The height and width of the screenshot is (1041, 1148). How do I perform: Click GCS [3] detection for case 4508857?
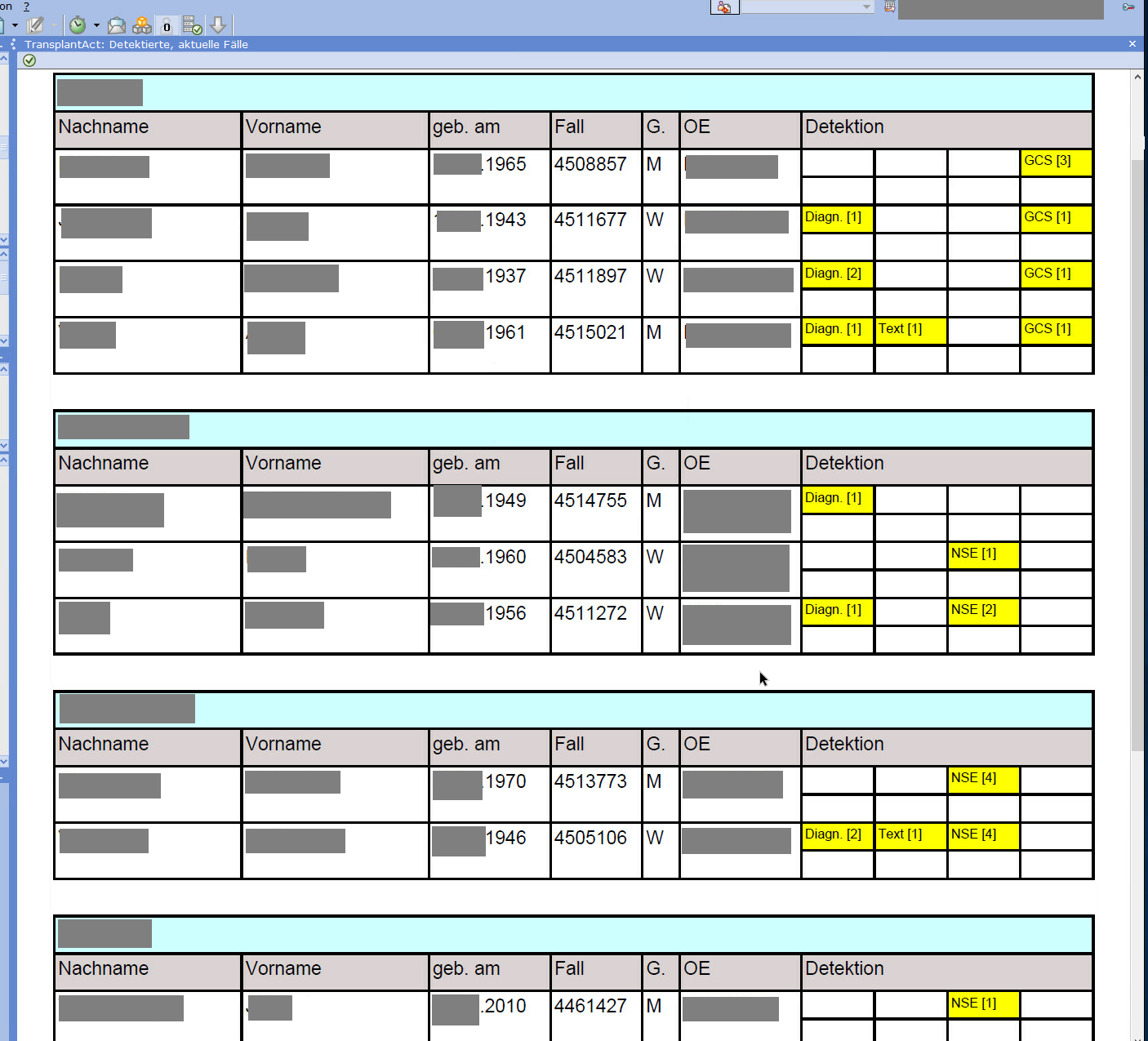[x=1055, y=162]
